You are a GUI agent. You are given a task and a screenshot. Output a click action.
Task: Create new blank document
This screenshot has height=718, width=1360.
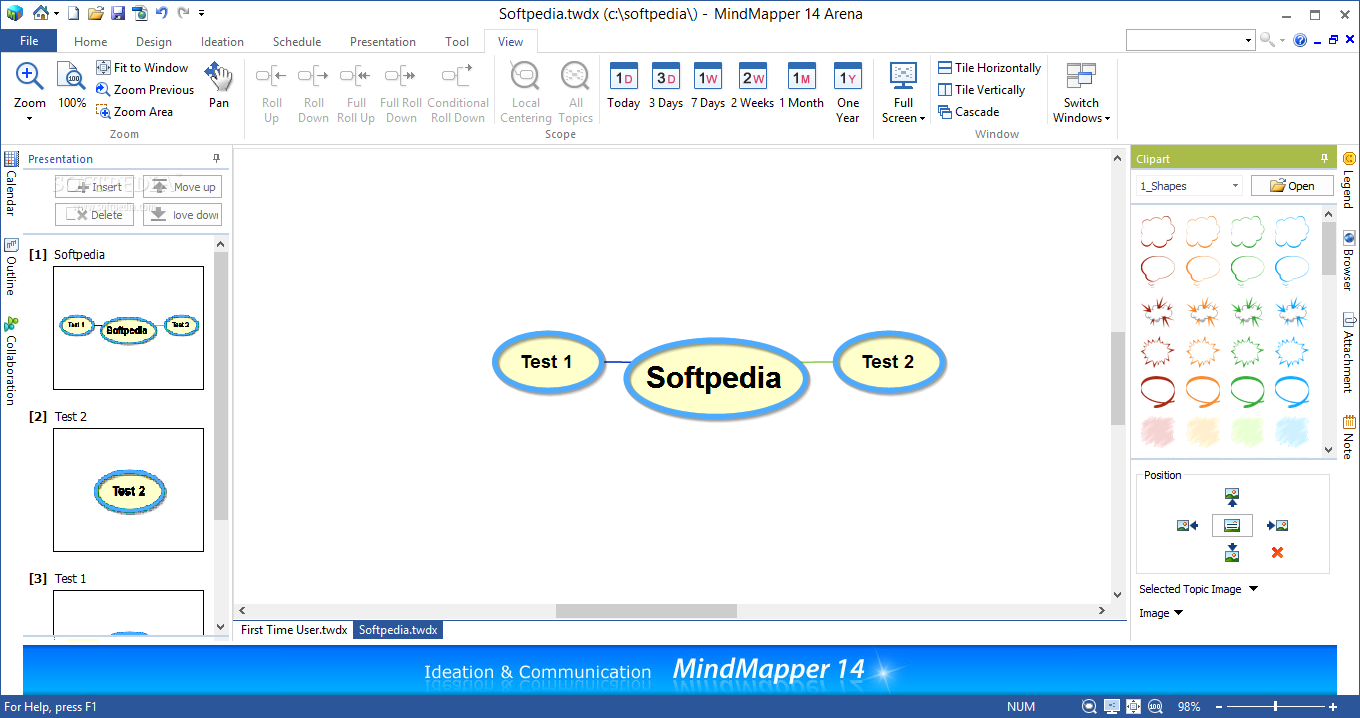74,13
